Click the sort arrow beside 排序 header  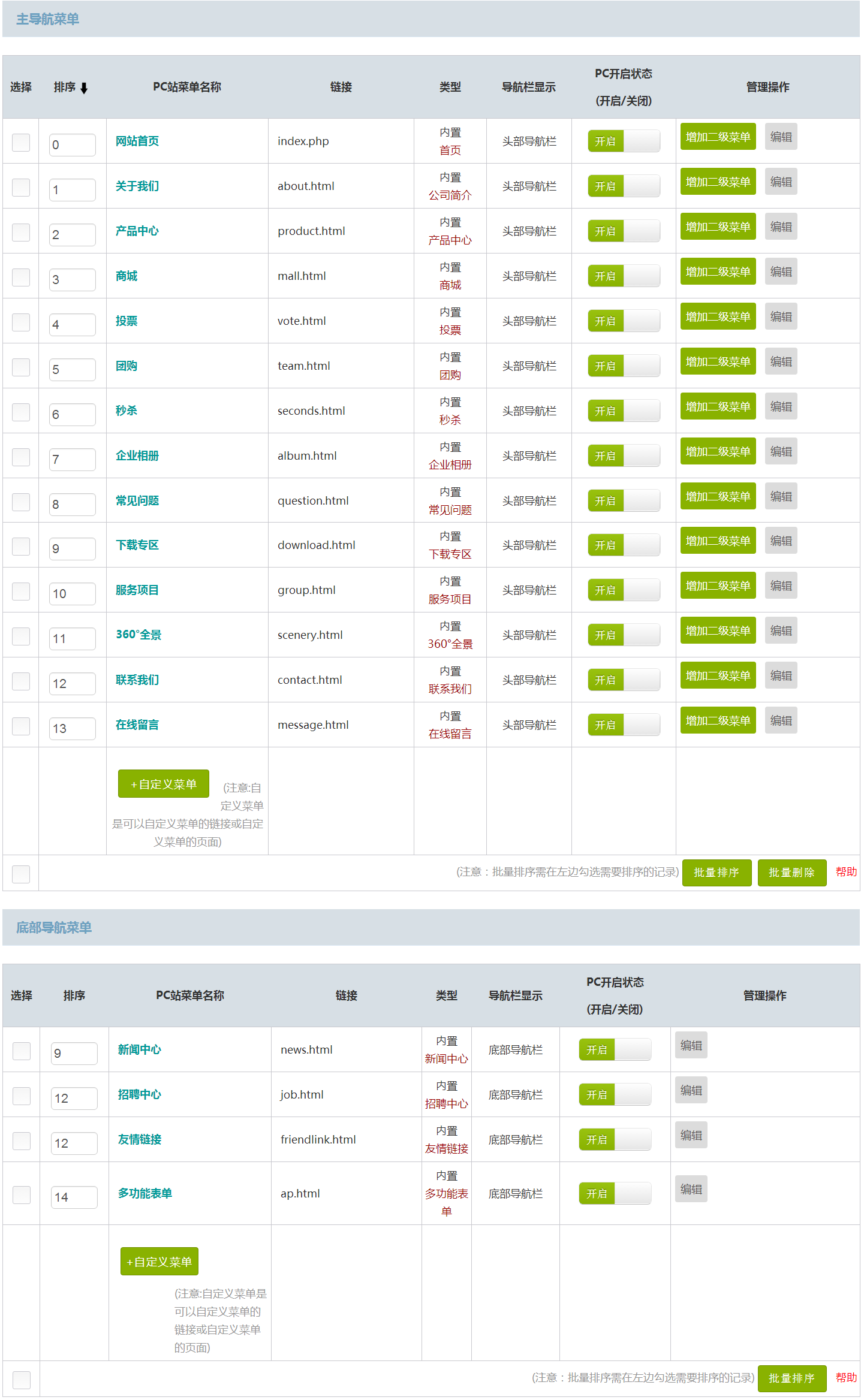(x=84, y=88)
